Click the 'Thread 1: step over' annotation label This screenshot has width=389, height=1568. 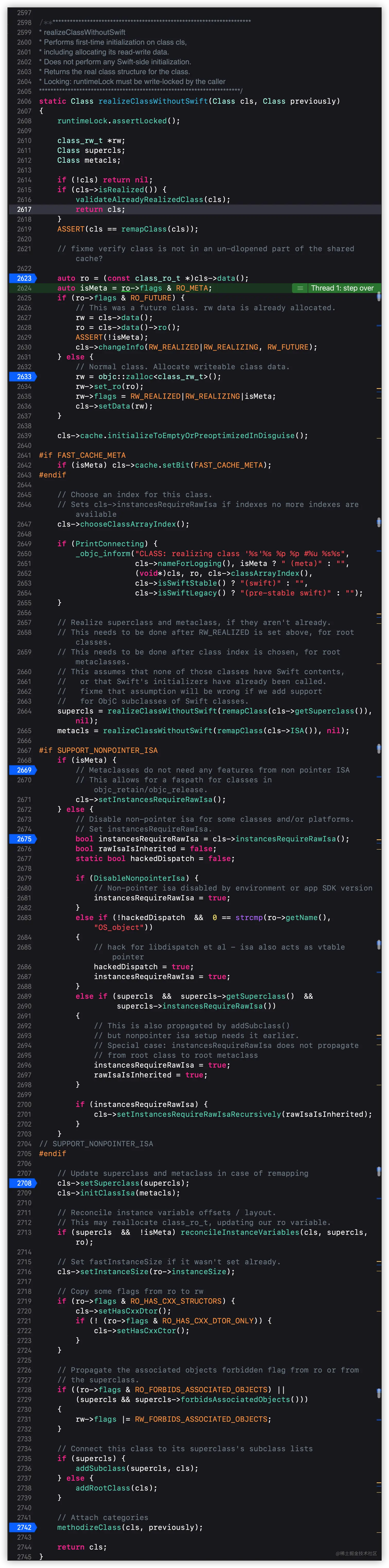342,288
